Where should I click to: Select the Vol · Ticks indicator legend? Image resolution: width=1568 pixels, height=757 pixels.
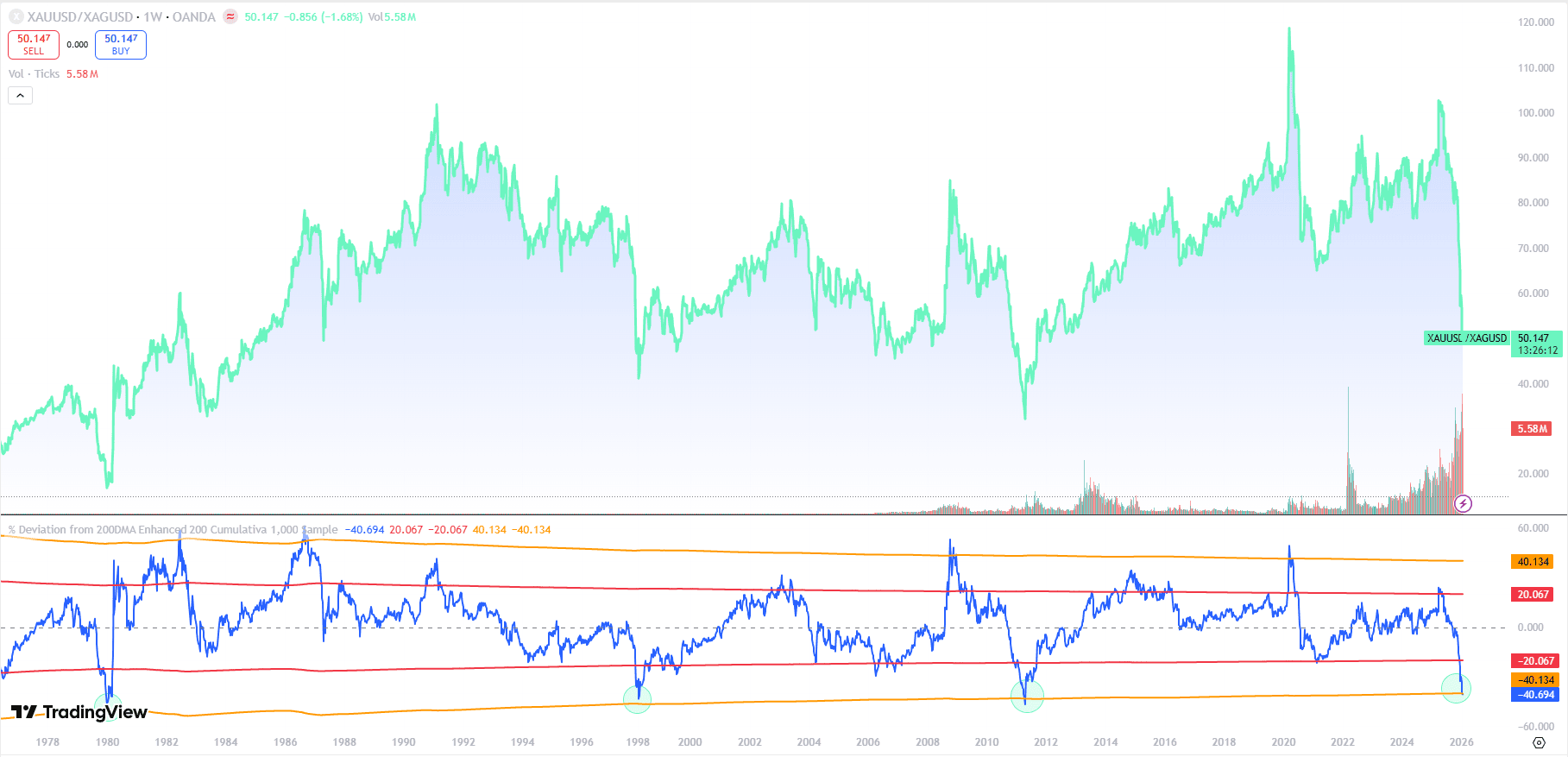tap(35, 74)
